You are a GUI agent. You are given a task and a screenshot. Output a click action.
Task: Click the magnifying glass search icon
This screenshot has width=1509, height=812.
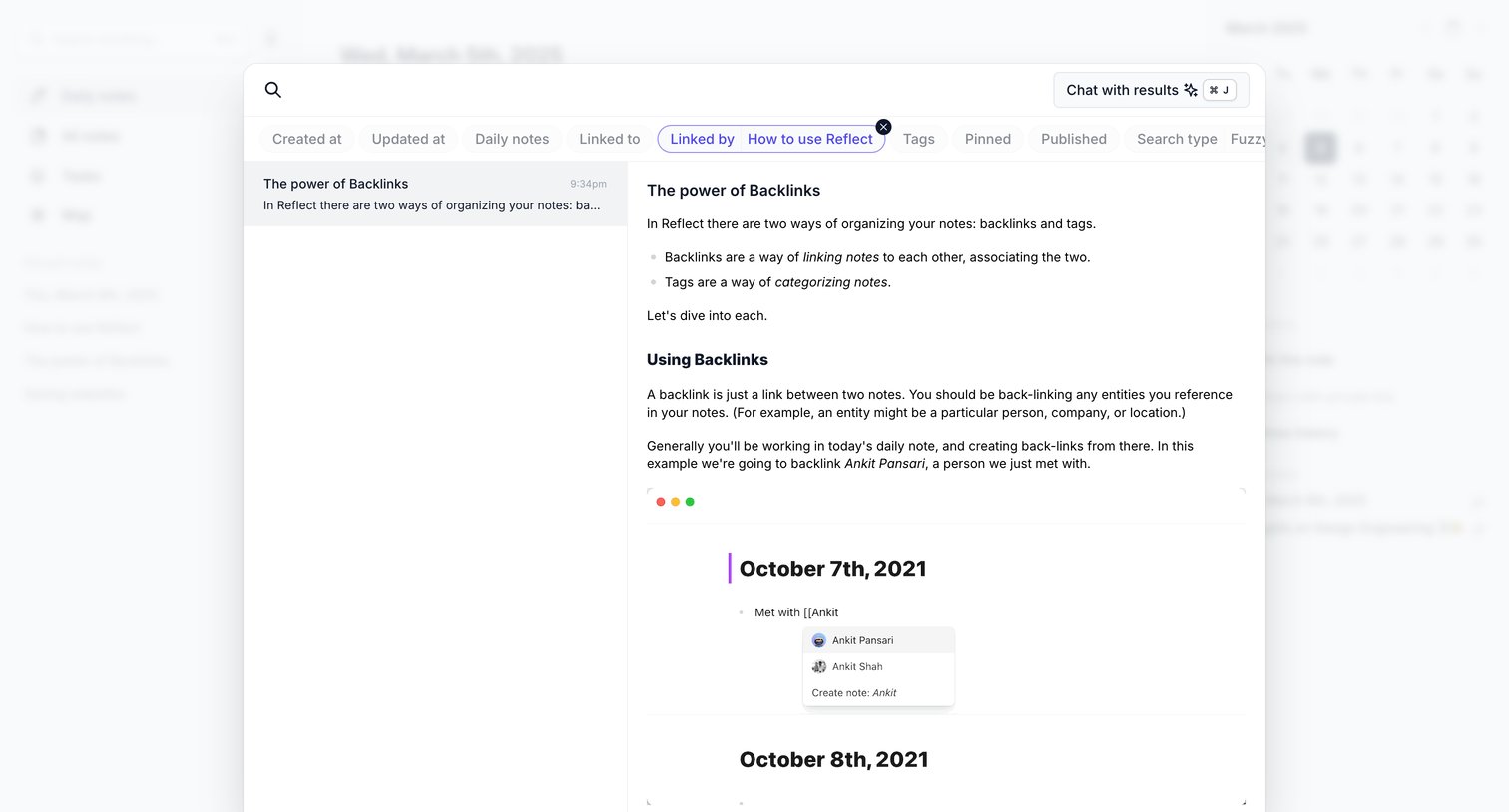(x=273, y=90)
